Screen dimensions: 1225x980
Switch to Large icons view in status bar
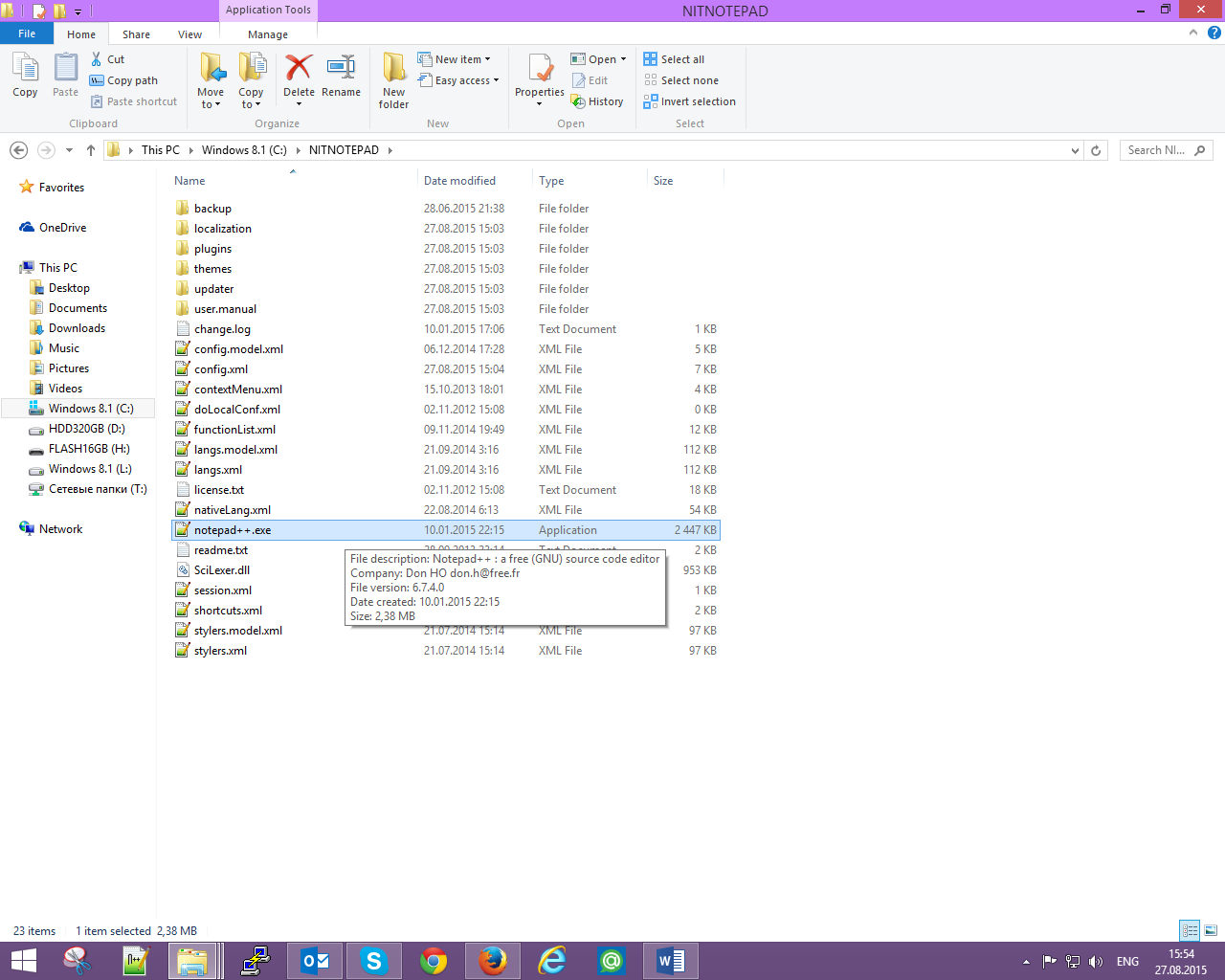1211,930
